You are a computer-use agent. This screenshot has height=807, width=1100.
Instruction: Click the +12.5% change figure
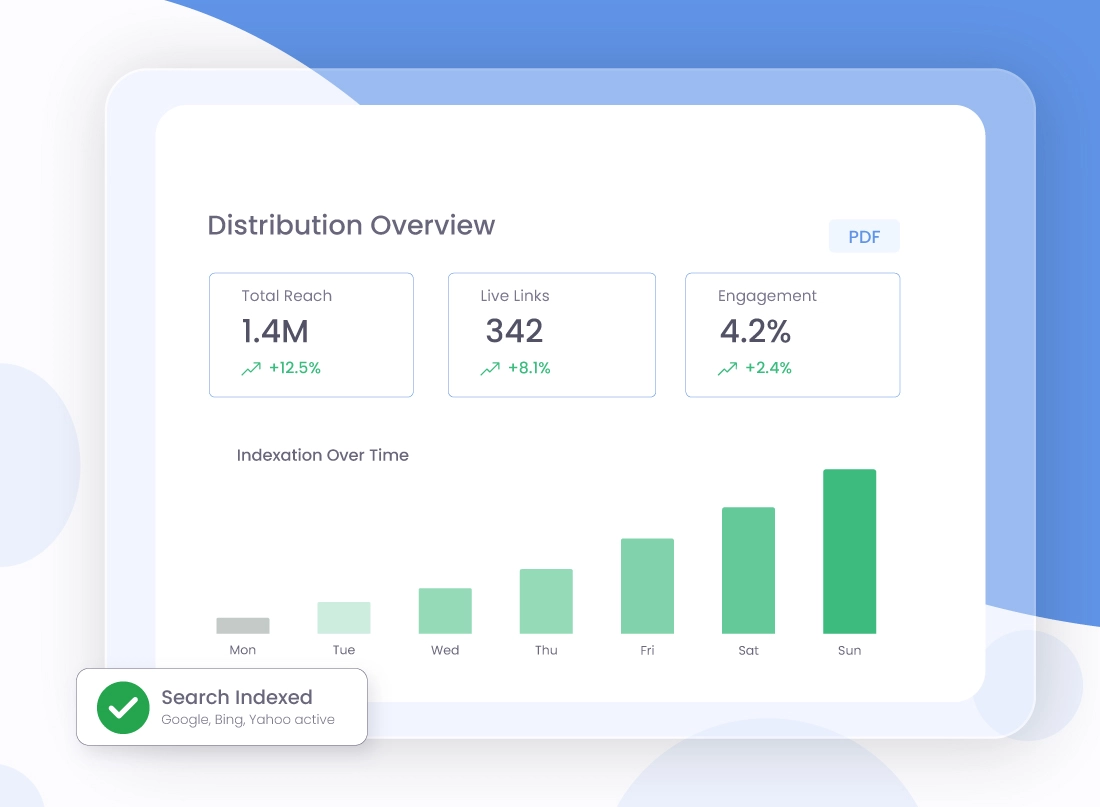pos(295,368)
